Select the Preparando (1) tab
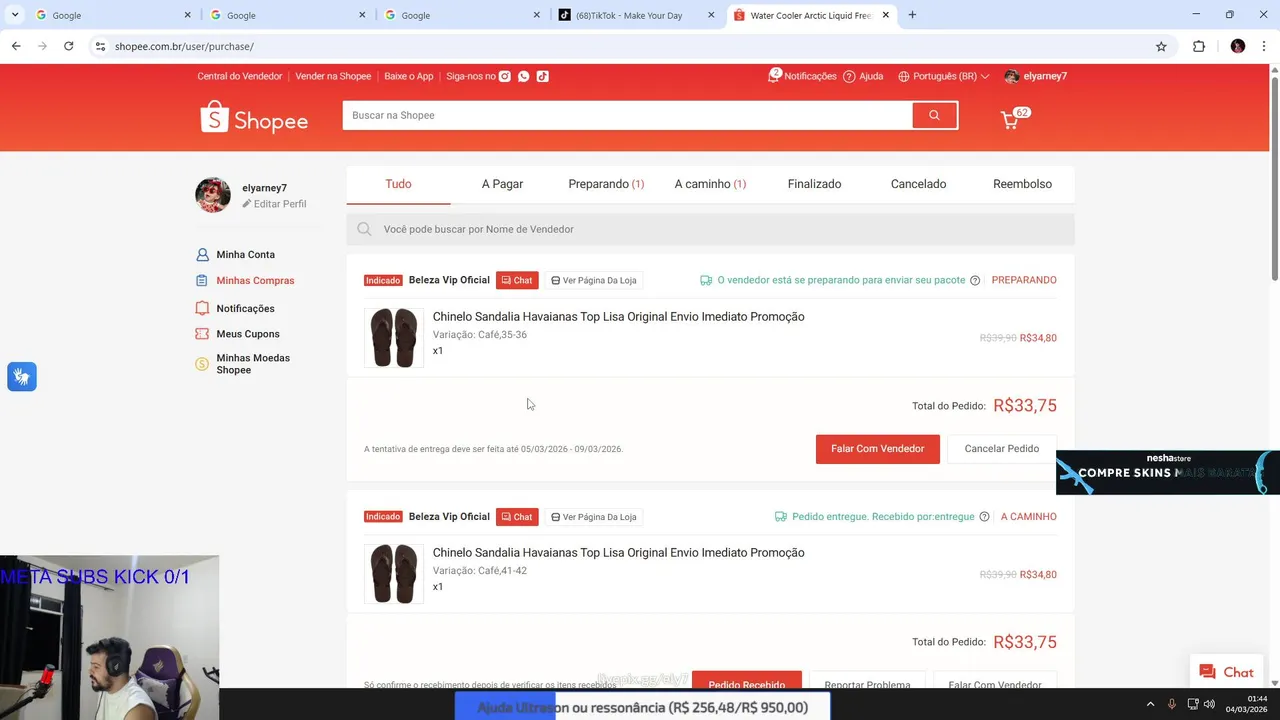Screen dimensions: 1280x720 pos(606,184)
